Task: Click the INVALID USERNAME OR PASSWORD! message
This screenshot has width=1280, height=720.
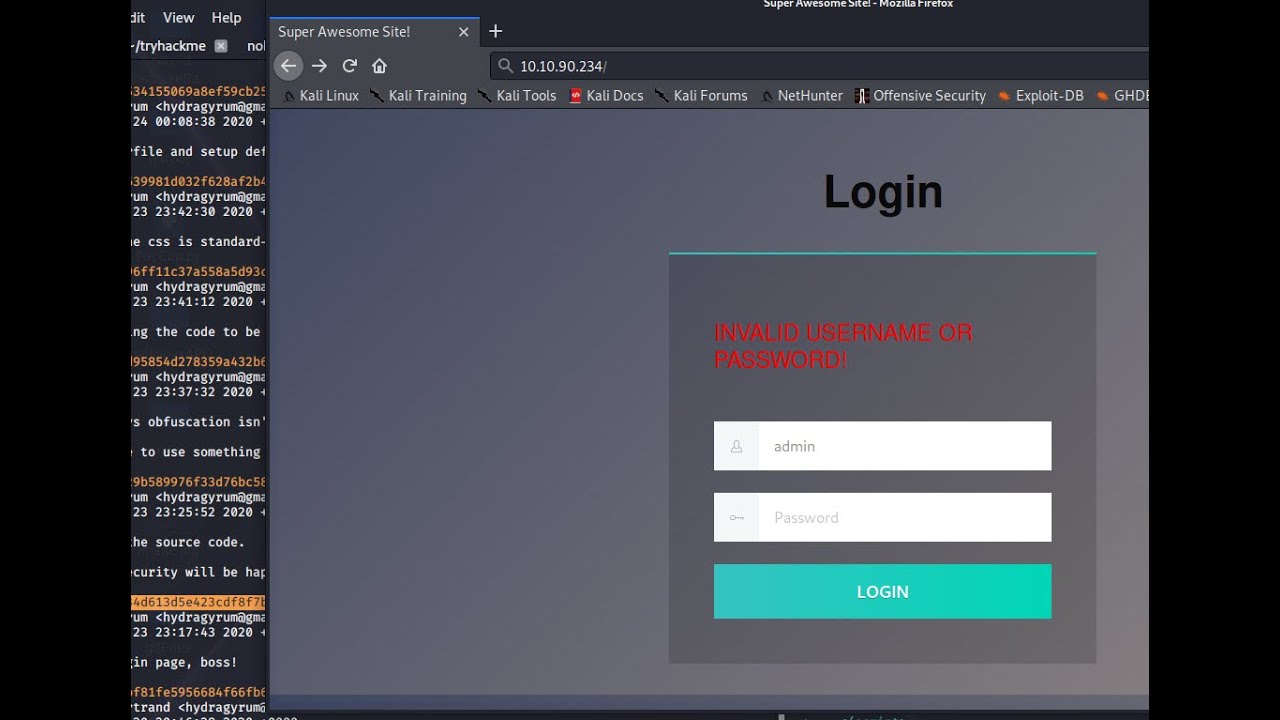Action: 843,346
